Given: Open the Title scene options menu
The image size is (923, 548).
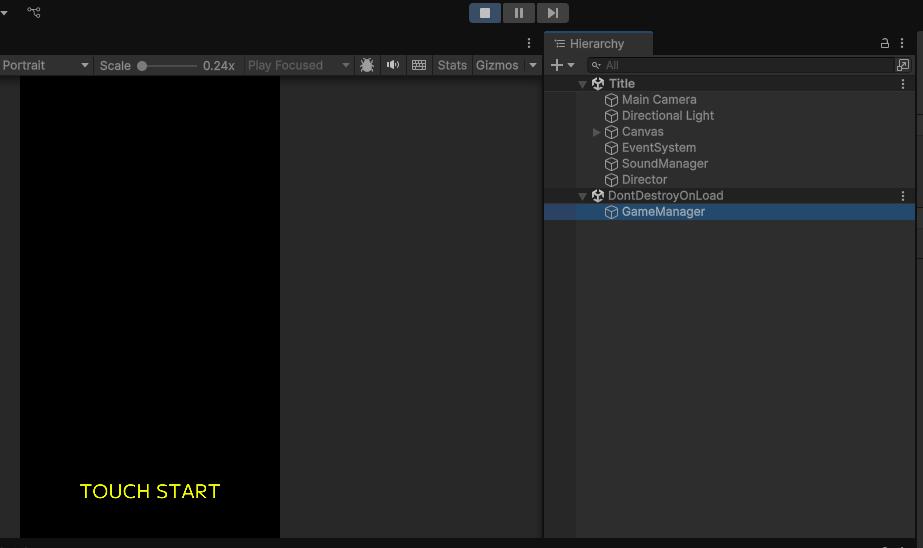Looking at the screenshot, I should 903,84.
